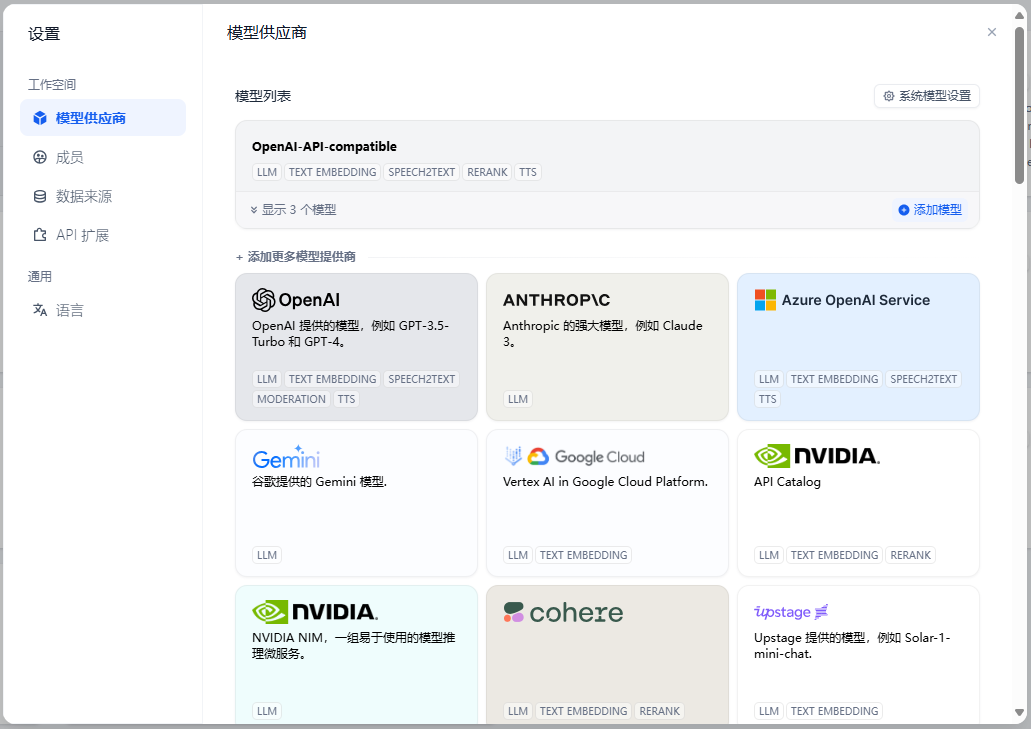Click the puzzle icon for API 扩展
This screenshot has width=1031, height=729.
click(x=40, y=235)
